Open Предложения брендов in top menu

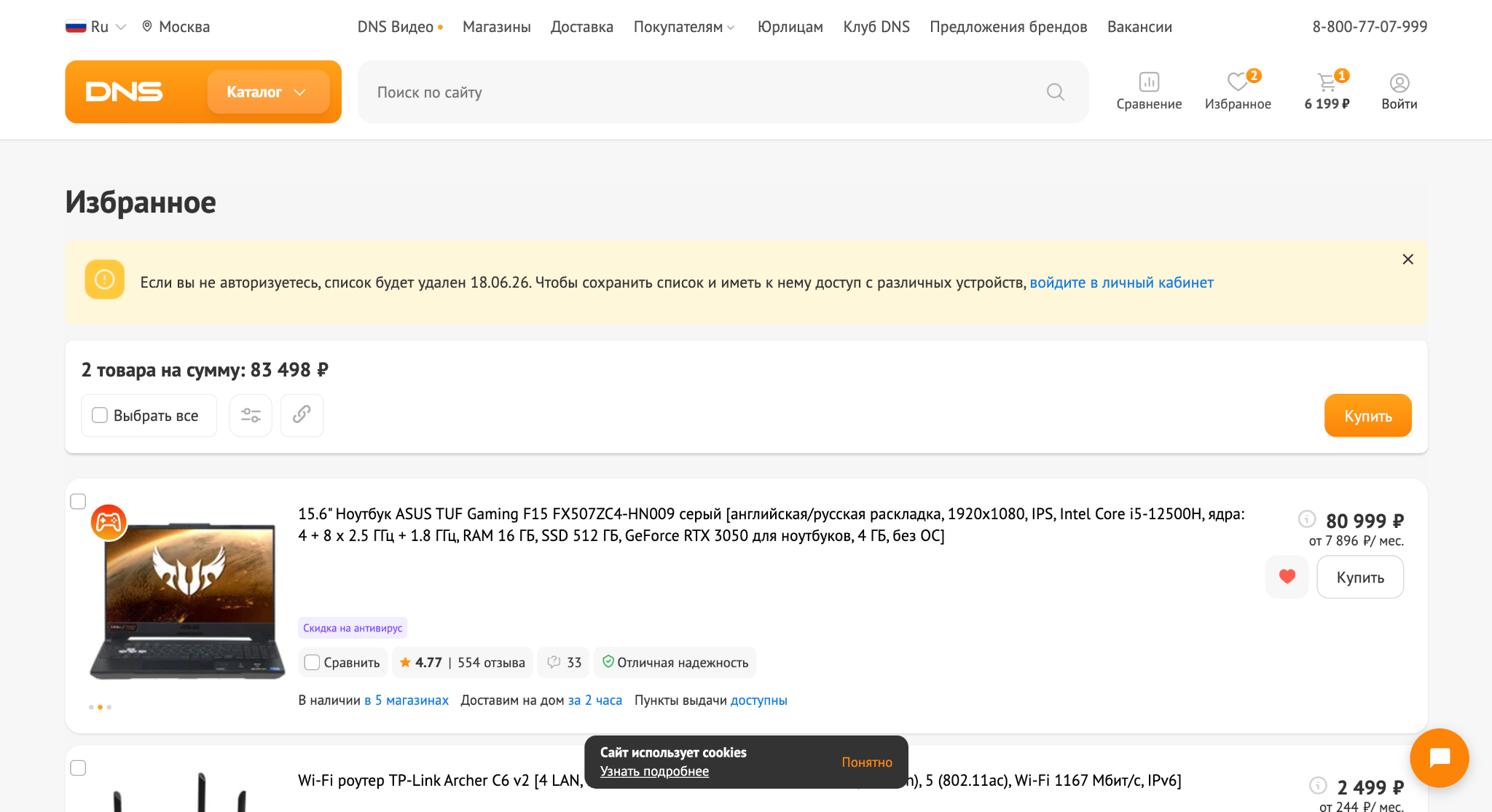1008,27
